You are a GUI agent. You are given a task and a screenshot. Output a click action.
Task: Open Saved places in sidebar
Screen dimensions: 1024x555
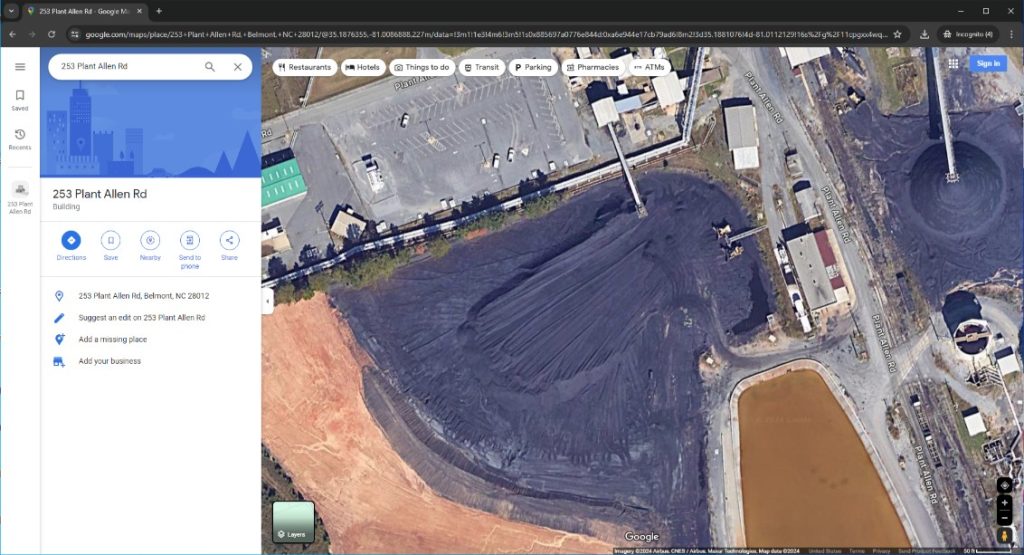pyautogui.click(x=19, y=100)
